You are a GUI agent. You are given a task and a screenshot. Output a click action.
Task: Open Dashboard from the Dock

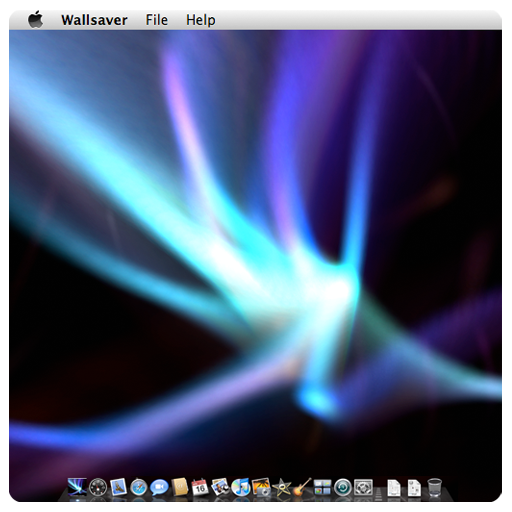[x=98, y=487]
